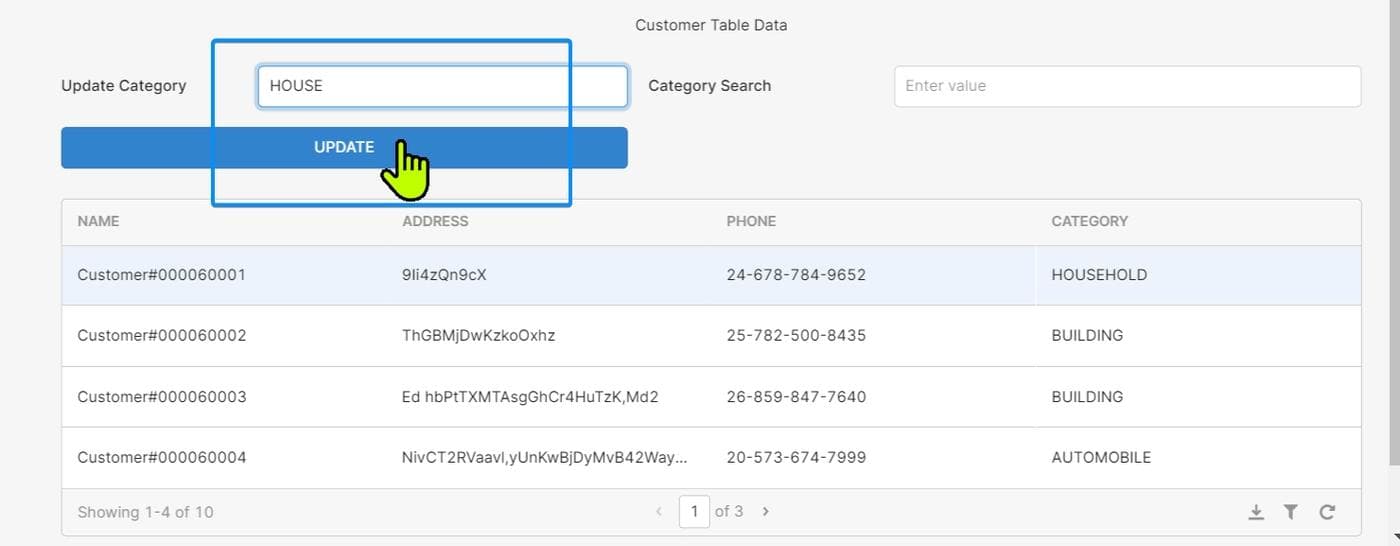The height and width of the screenshot is (546, 1400).
Task: Select the Customer#000060003 name cell
Action: coord(161,397)
